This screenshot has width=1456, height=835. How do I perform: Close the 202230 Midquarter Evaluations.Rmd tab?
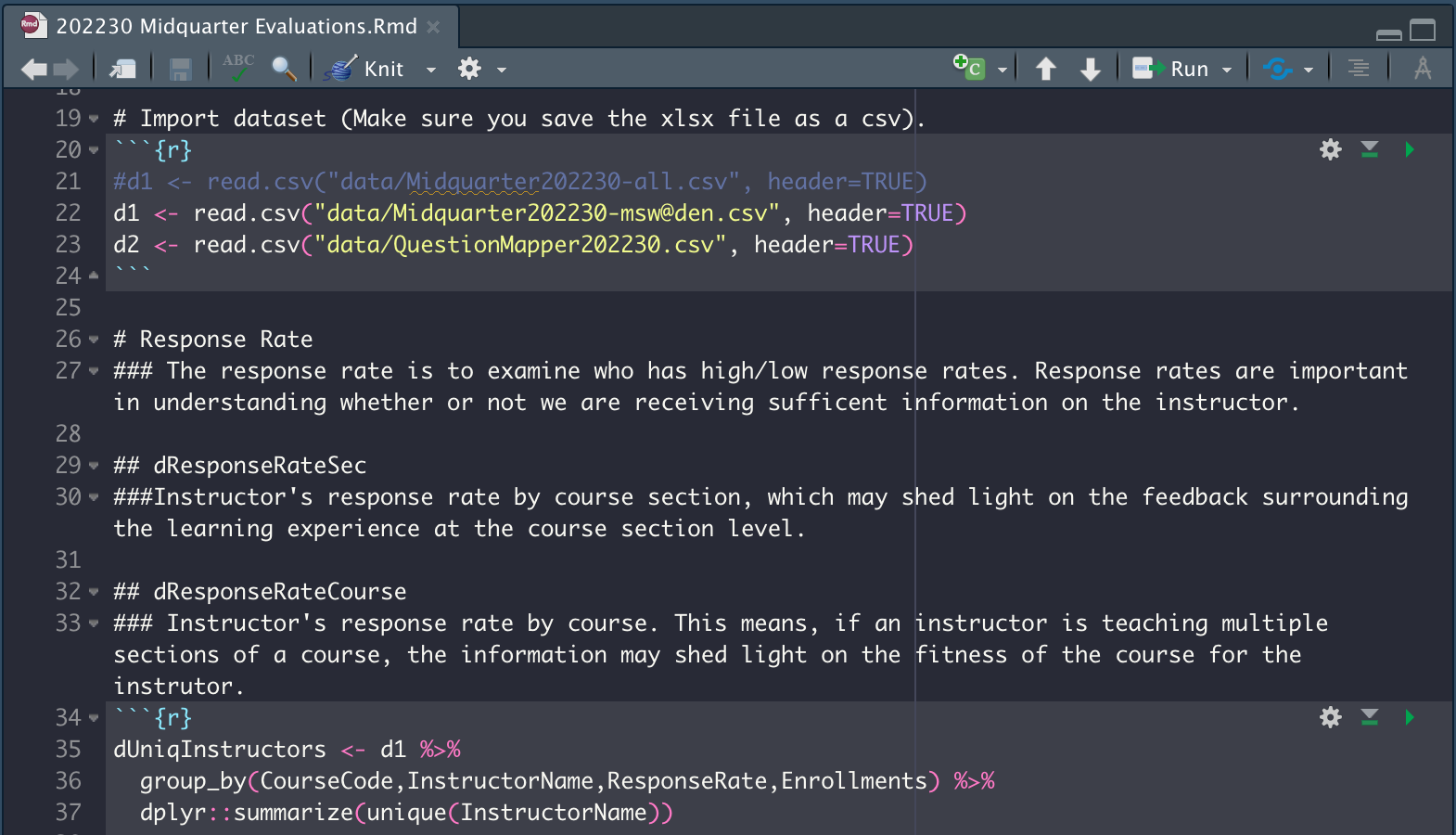433,27
